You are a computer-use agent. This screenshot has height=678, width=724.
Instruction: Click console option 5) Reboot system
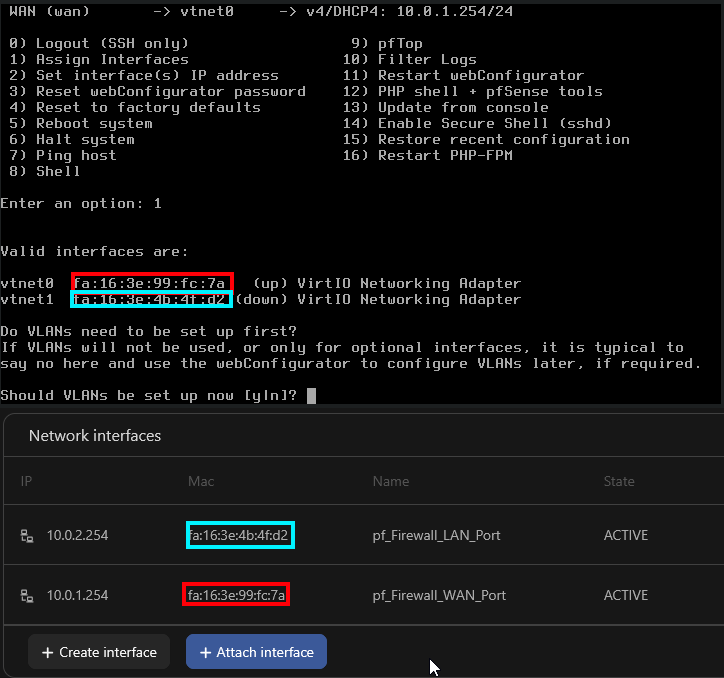point(81,124)
